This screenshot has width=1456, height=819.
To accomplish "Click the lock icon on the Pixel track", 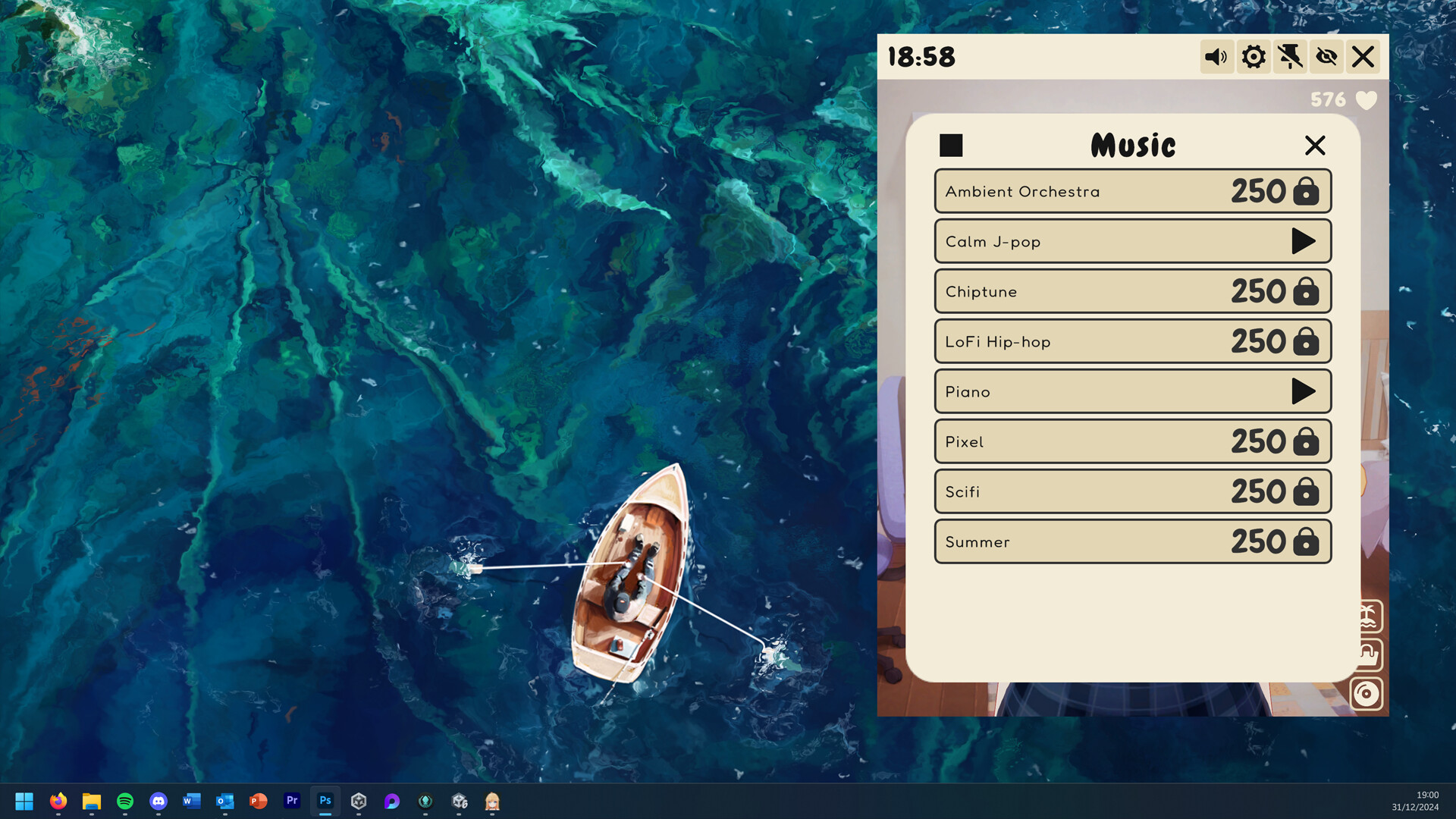I will tap(1306, 441).
